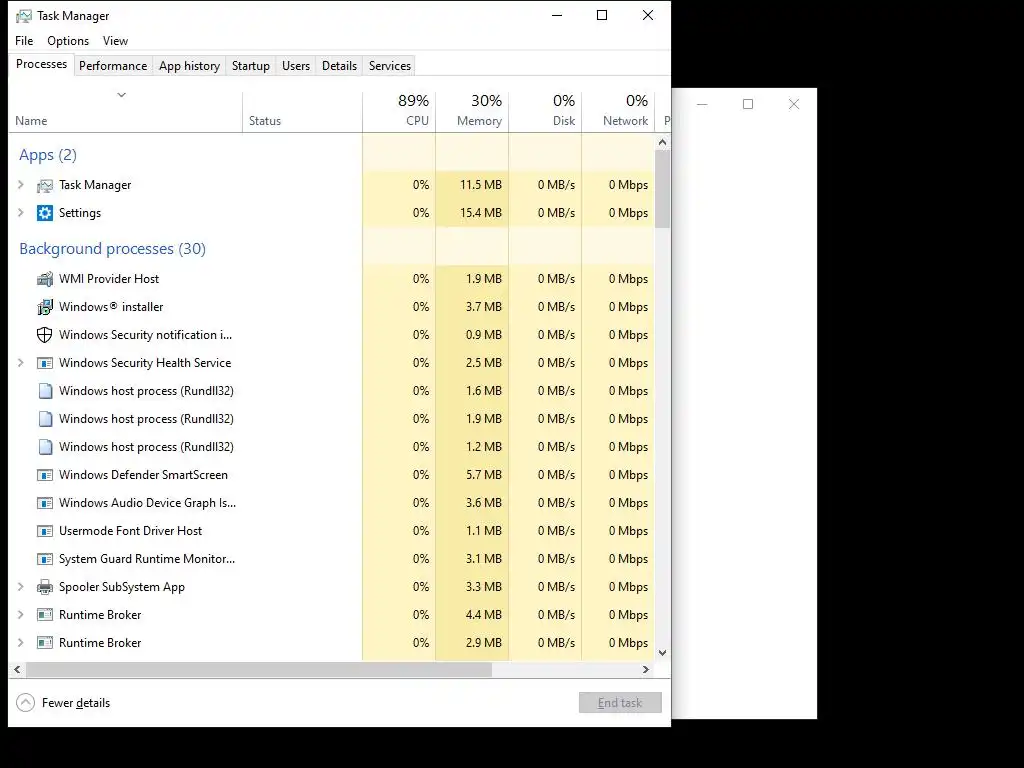Expand the Runtime Broker 4.4 MB row

tap(20, 615)
